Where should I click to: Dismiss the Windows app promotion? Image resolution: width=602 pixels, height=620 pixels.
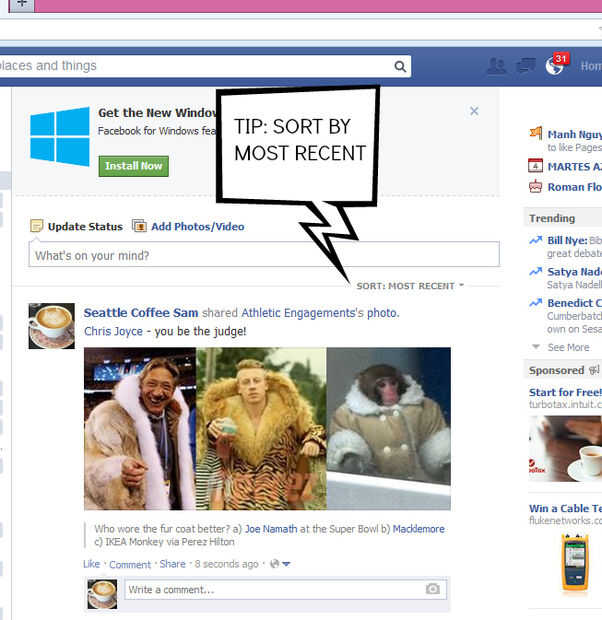click(474, 111)
